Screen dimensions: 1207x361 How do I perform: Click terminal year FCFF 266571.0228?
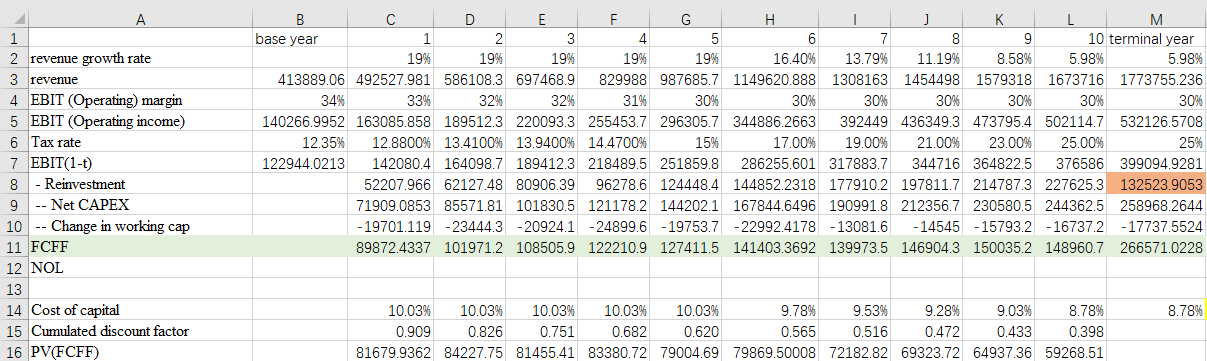pos(1157,248)
